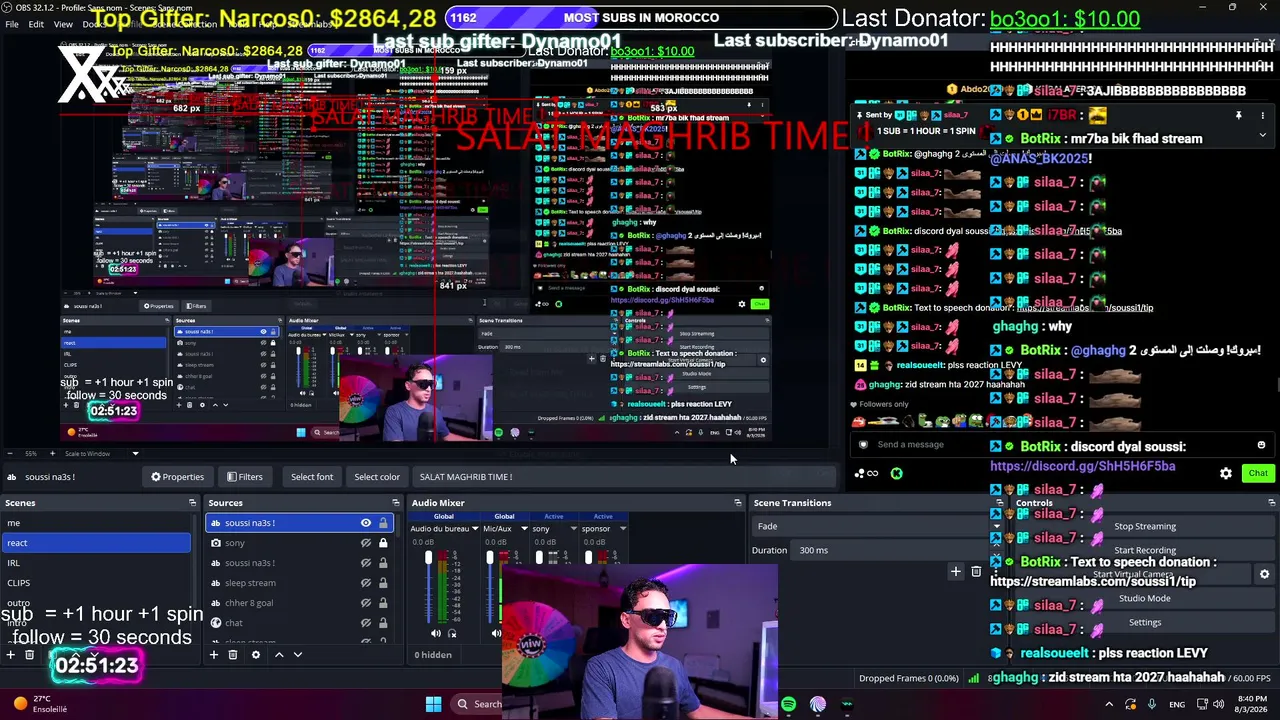The height and width of the screenshot is (720, 1280).
Task: Open the Windows Start menu
Action: [433, 704]
